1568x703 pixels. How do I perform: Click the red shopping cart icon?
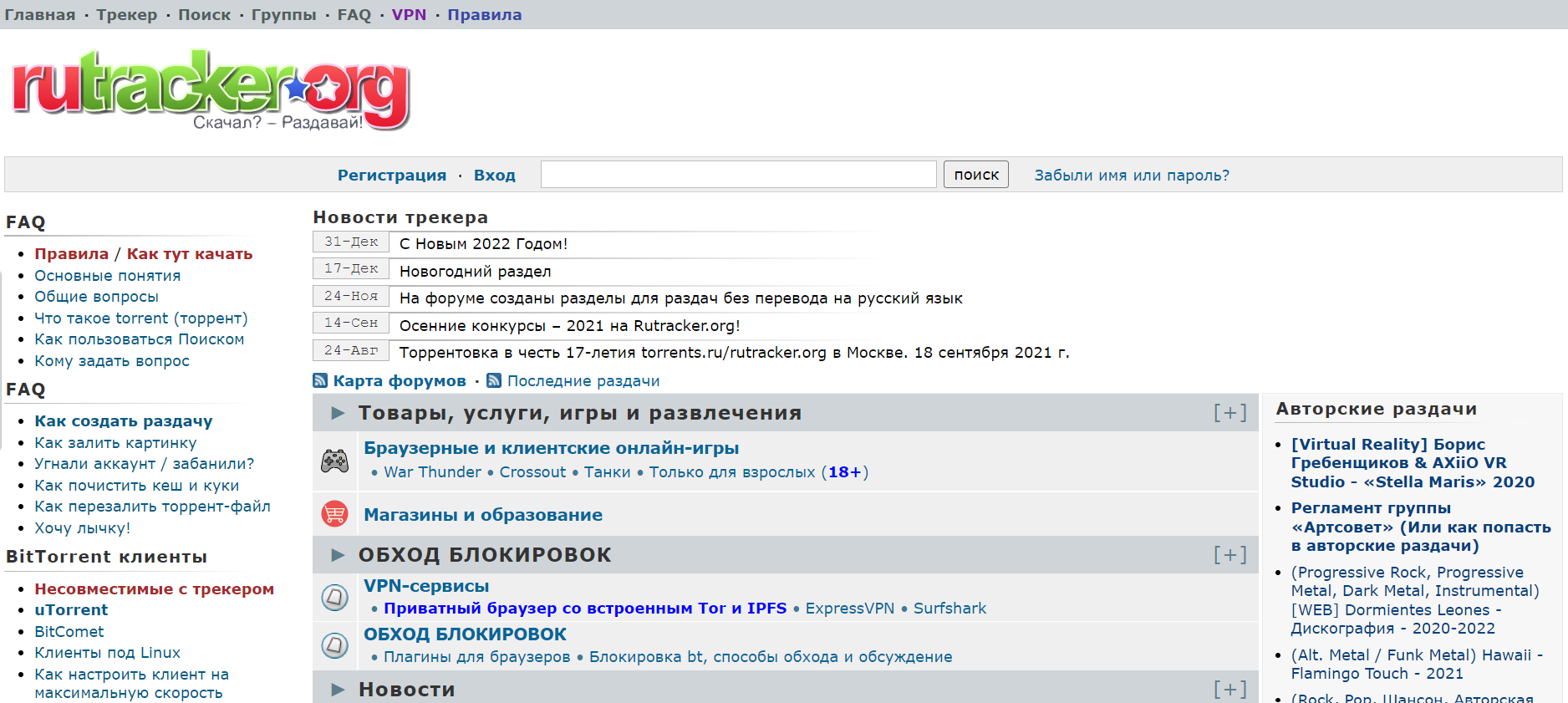click(x=335, y=513)
